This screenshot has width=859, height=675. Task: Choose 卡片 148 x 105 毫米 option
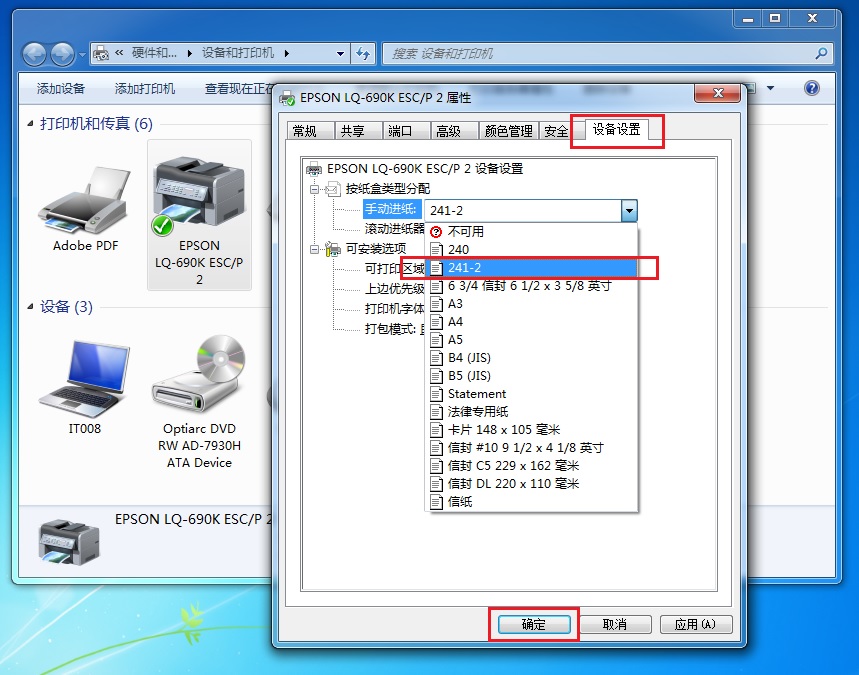click(531, 430)
